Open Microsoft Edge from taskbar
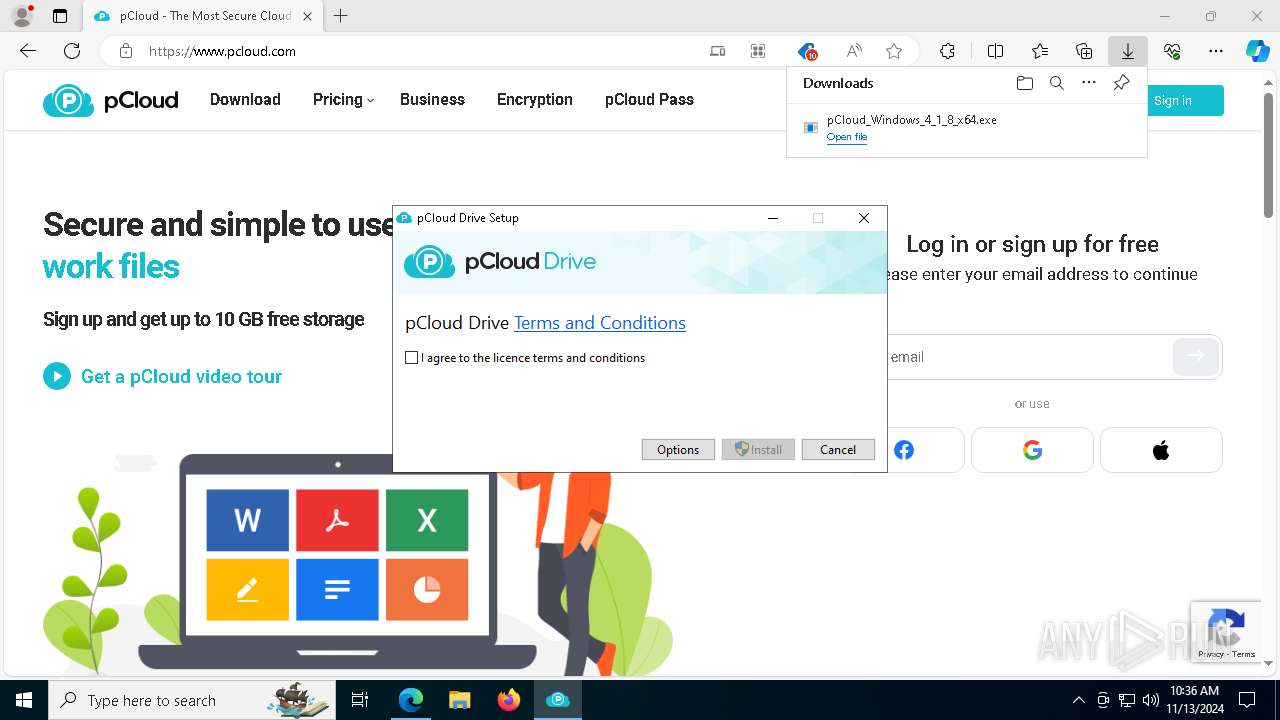Image resolution: width=1280 pixels, height=720 pixels. pos(411,700)
